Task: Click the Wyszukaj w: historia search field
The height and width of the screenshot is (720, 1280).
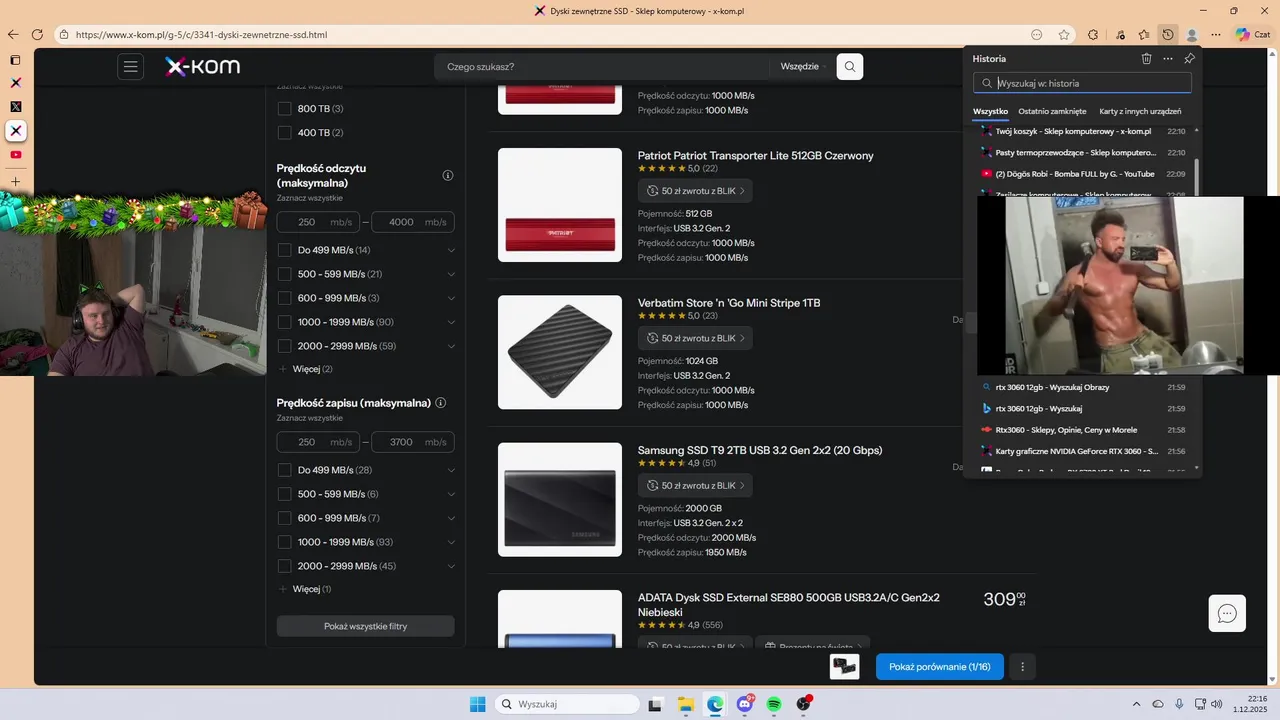Action: pos(1083,83)
